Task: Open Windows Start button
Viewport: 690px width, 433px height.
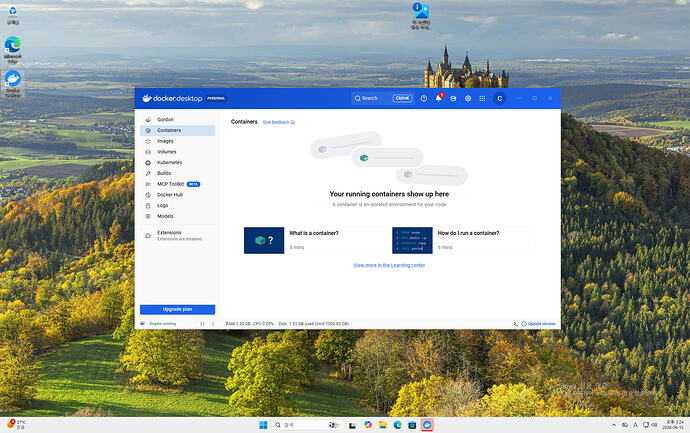Action: tap(263, 425)
